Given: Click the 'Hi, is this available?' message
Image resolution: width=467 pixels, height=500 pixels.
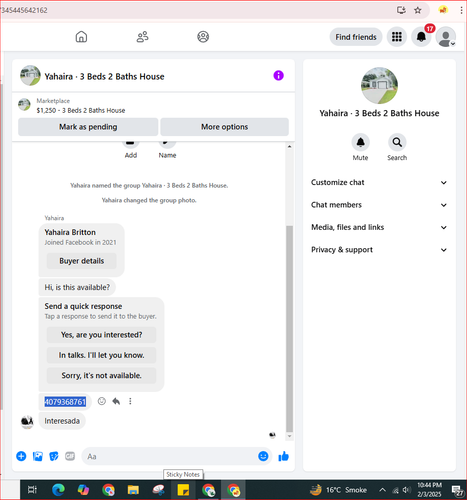Looking at the screenshot, I should (x=77, y=287).
